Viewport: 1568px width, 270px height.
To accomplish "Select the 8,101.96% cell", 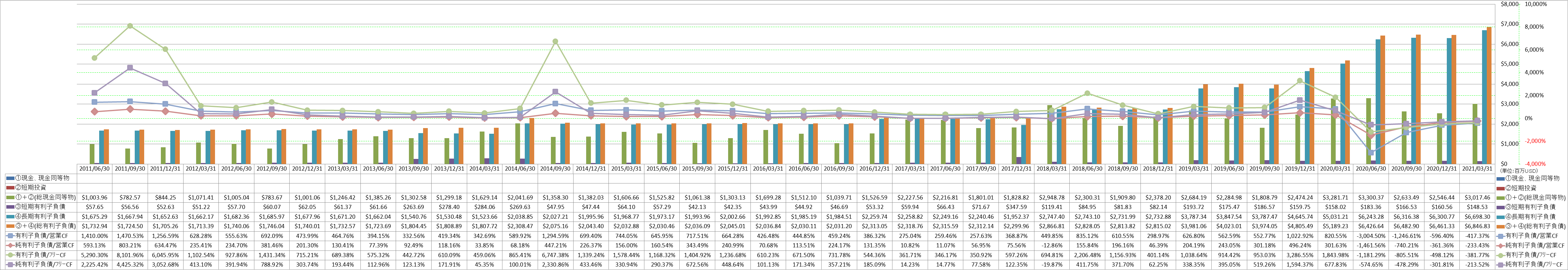I will 130,256.
